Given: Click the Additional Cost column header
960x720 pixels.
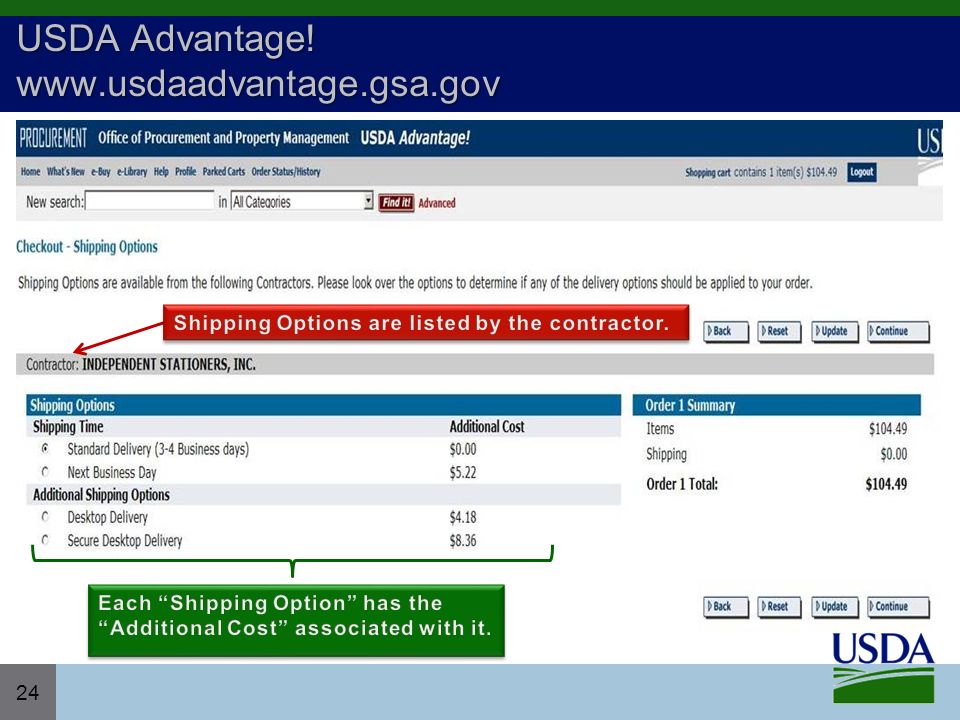Looking at the screenshot, I should 487,427.
